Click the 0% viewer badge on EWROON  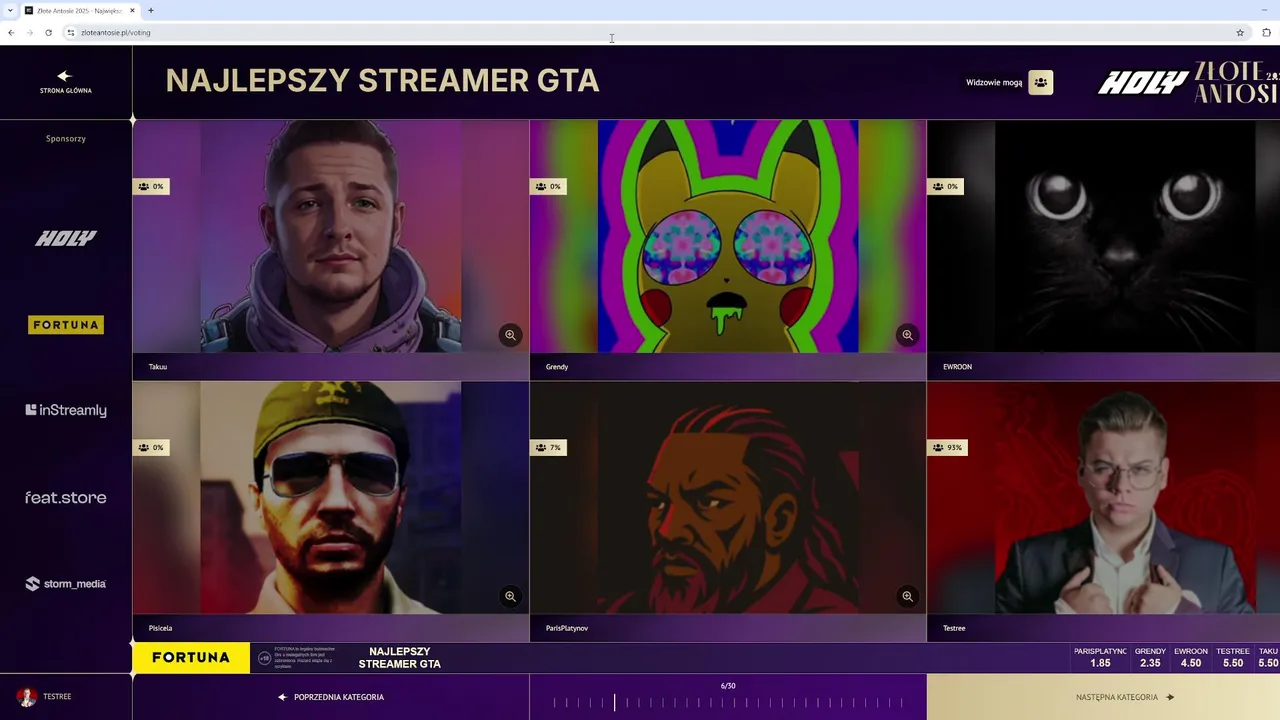(x=945, y=186)
